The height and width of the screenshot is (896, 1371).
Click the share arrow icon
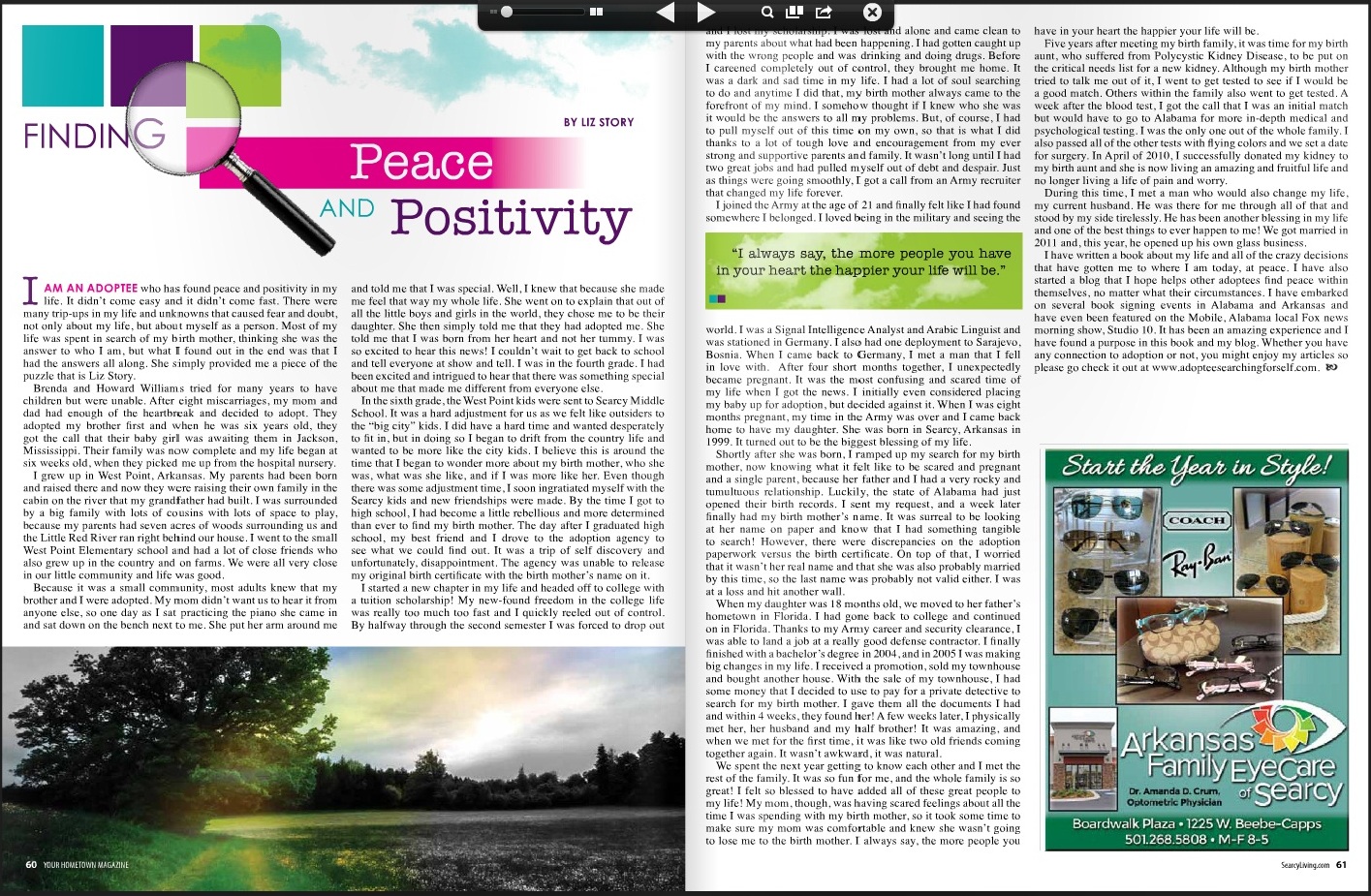pos(825,13)
